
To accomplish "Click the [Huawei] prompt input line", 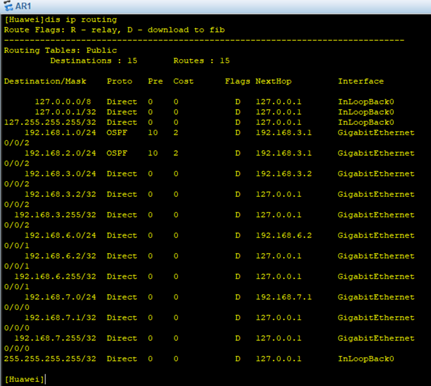I will [25, 379].
